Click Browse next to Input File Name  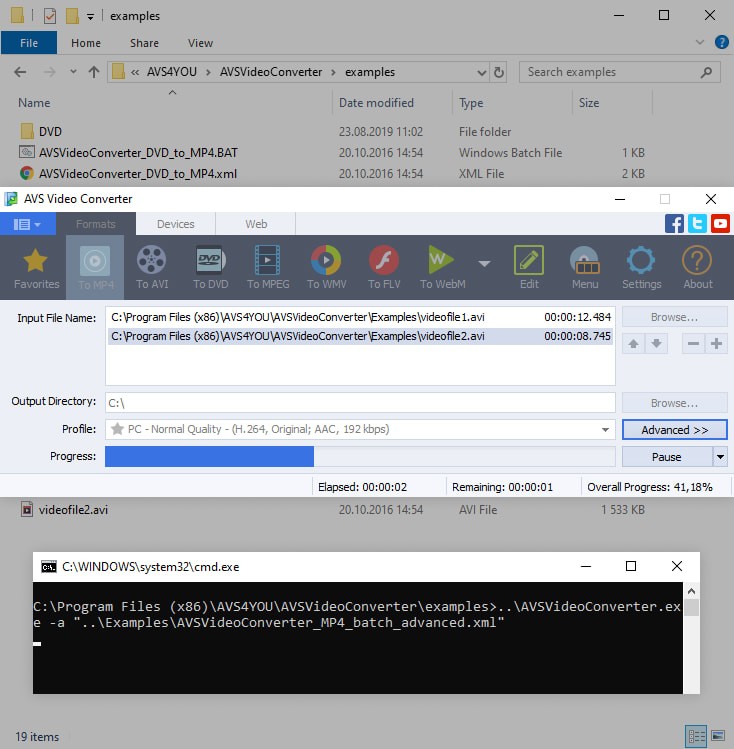click(x=674, y=317)
